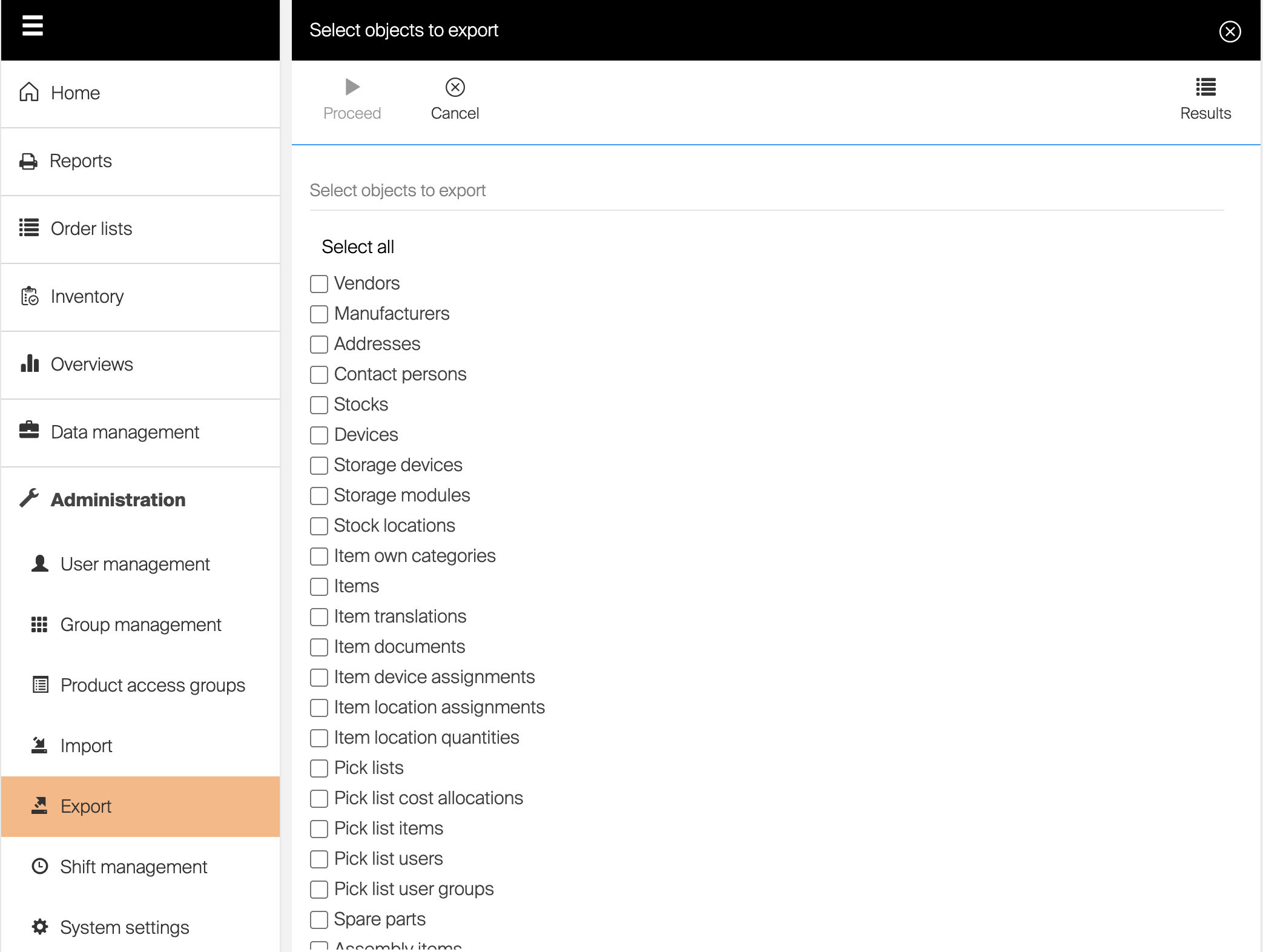
Task: Open the hamburger menu icon
Action: coord(33,26)
